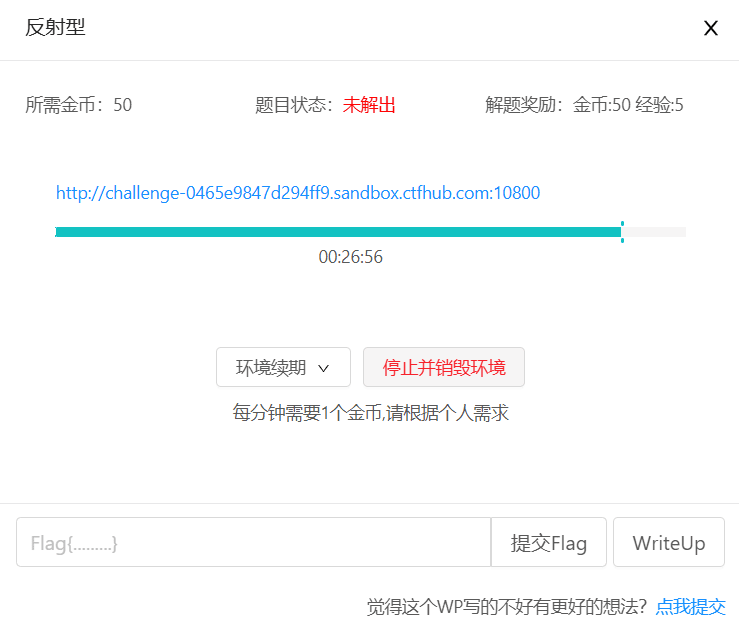Open the challenge sandbox URL link
This screenshot has width=739, height=624.
298,193
